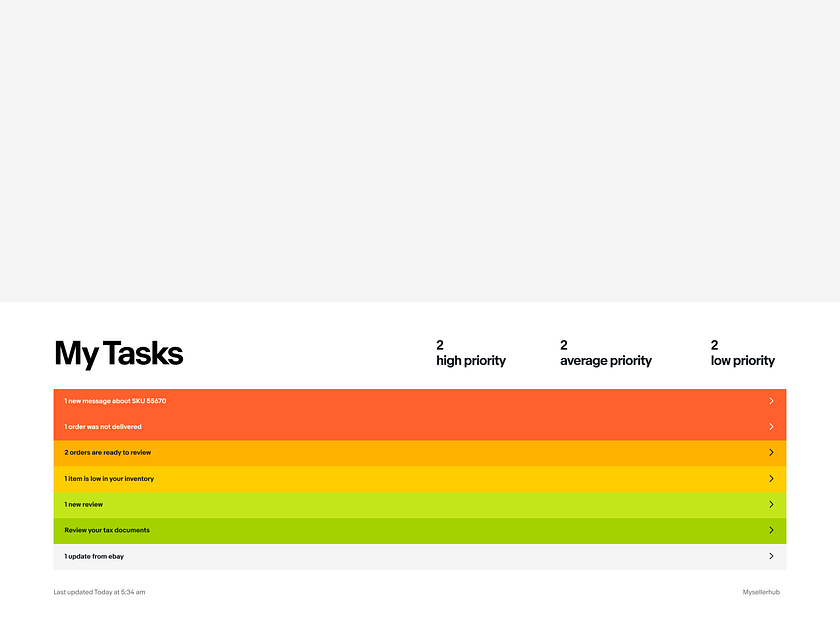Open the chevron on tax documents row
840x630 pixels.
tap(771, 530)
